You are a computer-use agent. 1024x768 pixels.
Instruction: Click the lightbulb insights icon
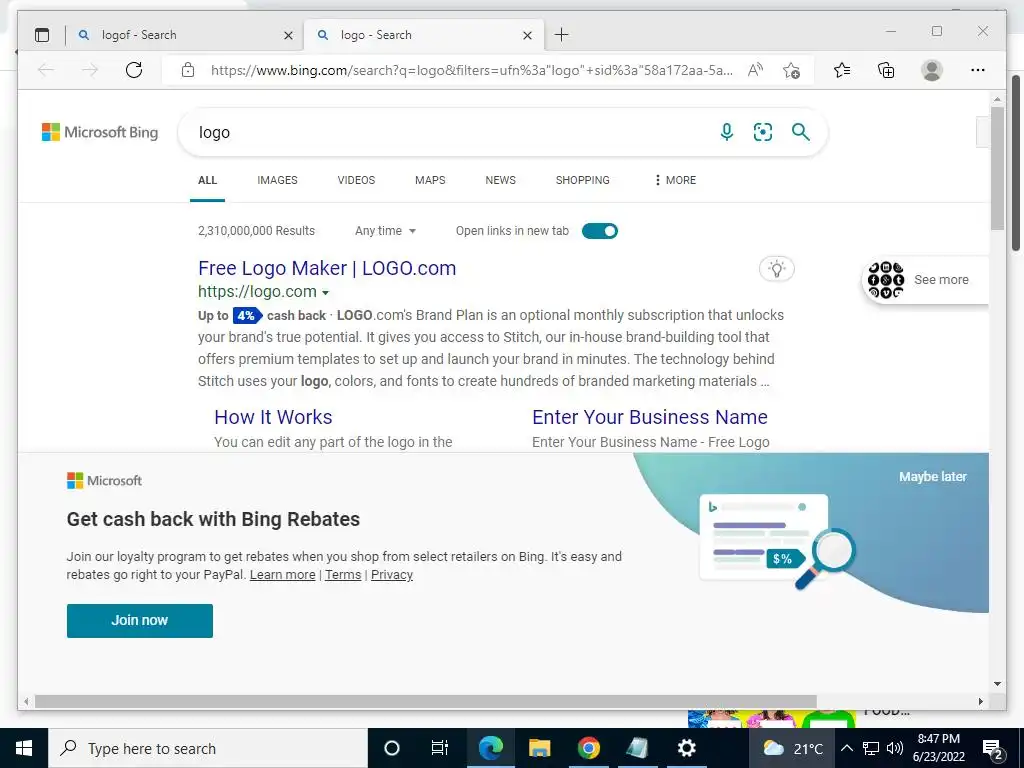click(x=776, y=268)
